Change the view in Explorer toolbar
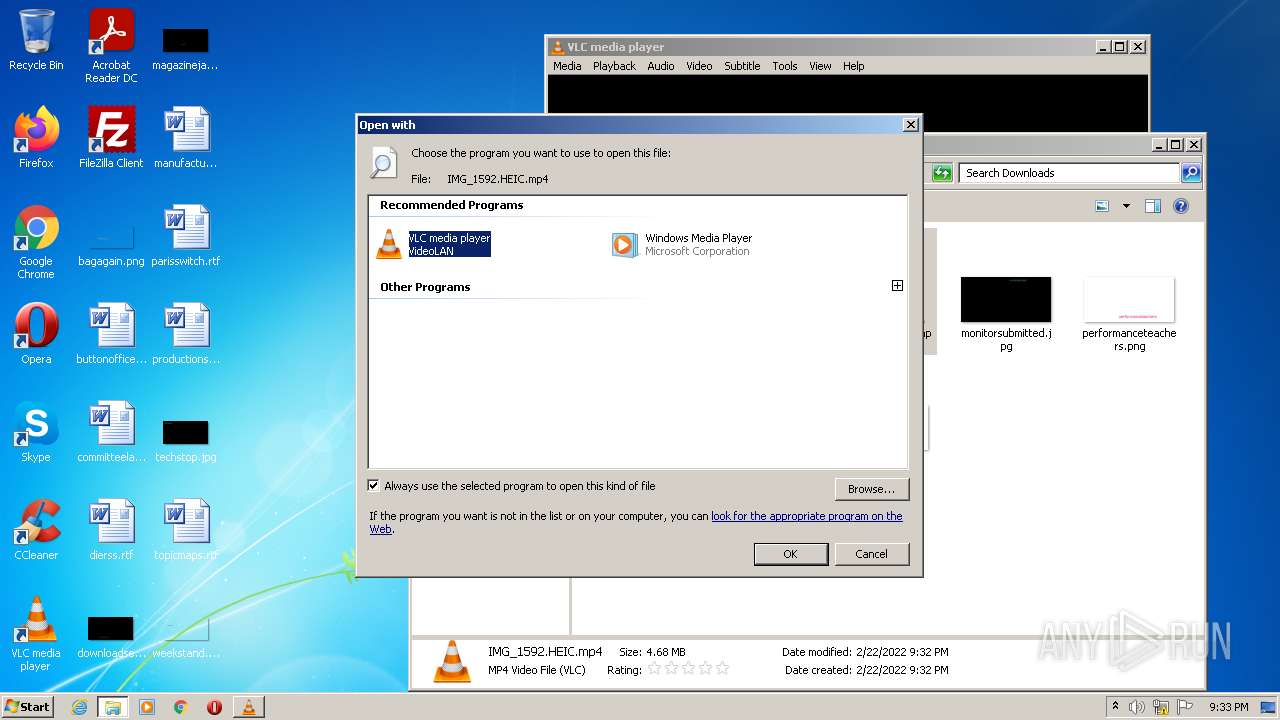Image resolution: width=1280 pixels, height=720 pixels. (x=1102, y=206)
